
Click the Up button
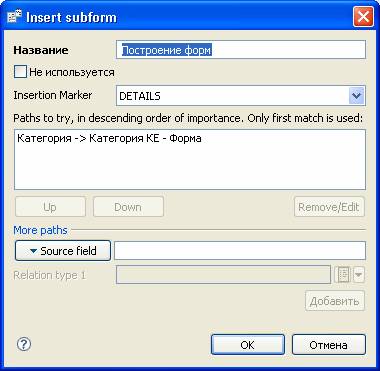pyautogui.click(x=50, y=207)
